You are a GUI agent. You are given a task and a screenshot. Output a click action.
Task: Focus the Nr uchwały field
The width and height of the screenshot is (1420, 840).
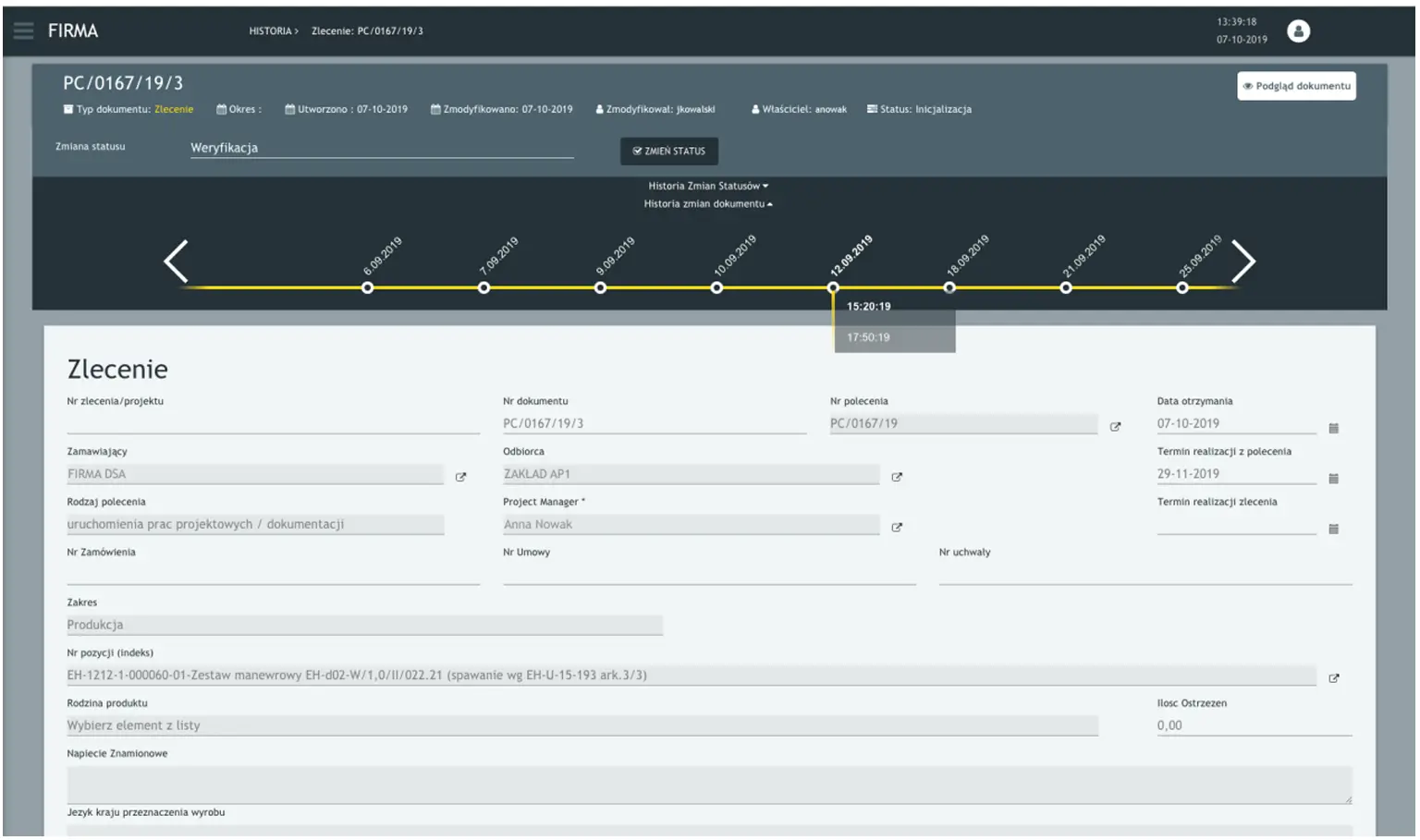[1145, 574]
